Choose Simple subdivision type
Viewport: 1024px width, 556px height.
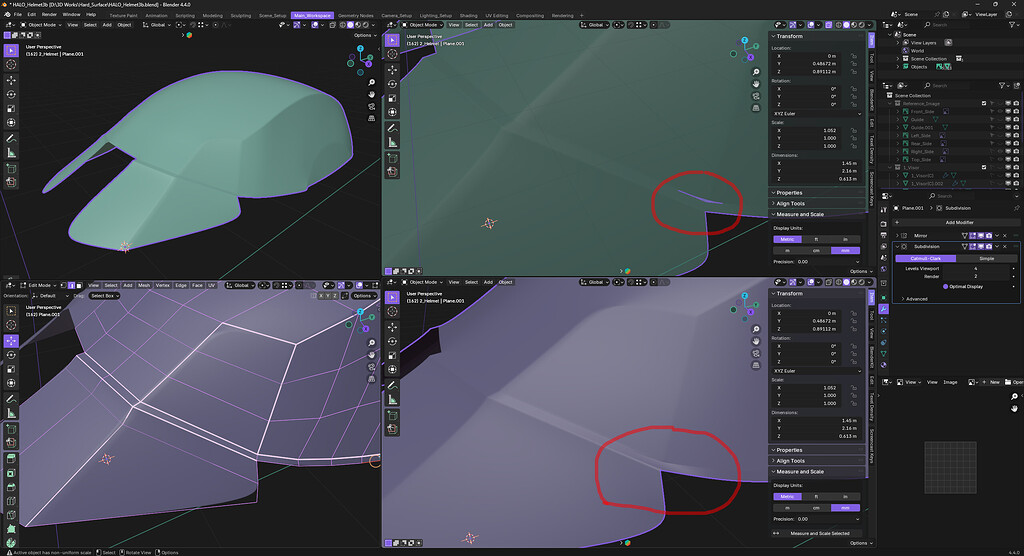point(986,259)
